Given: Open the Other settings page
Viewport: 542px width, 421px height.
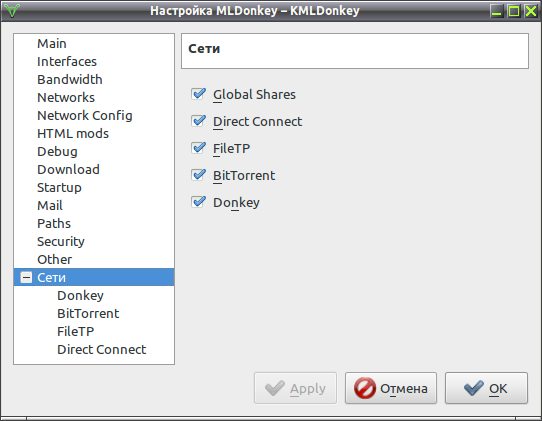Looking at the screenshot, I should tap(55, 259).
